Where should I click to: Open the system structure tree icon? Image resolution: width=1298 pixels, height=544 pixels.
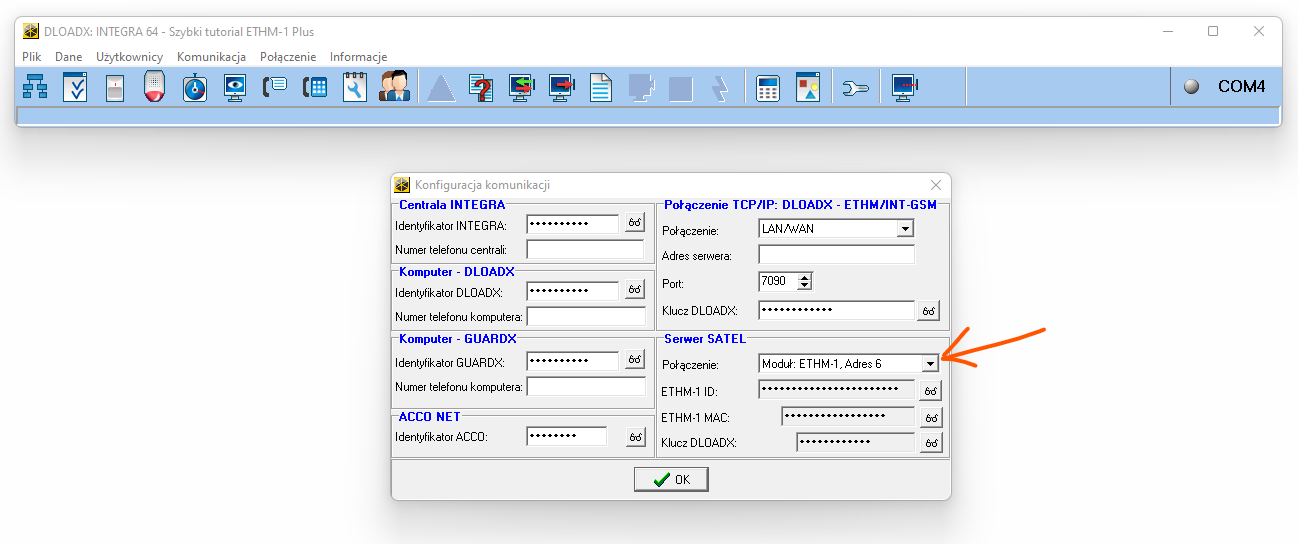tap(35, 88)
